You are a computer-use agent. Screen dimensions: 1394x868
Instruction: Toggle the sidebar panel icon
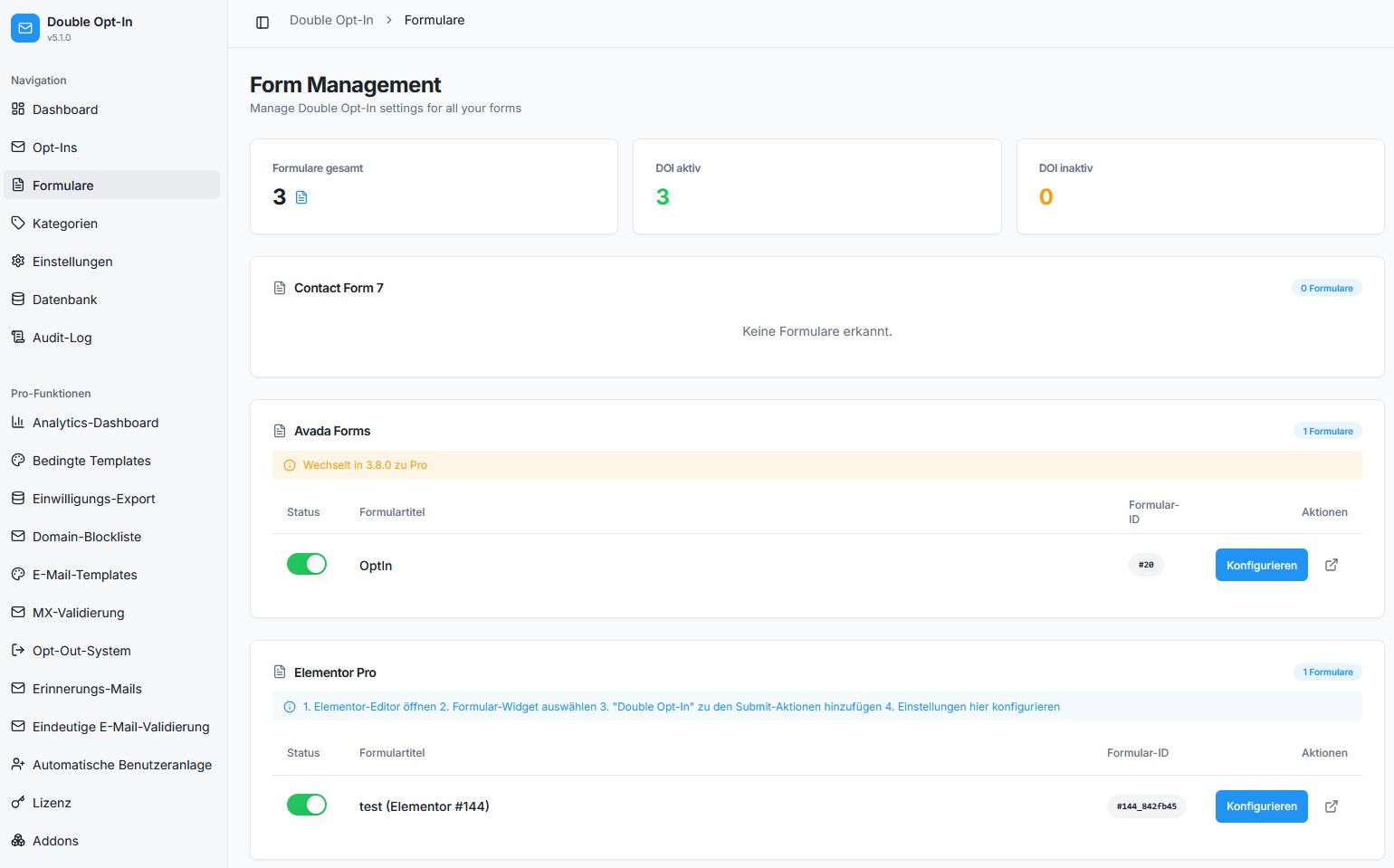click(x=263, y=23)
